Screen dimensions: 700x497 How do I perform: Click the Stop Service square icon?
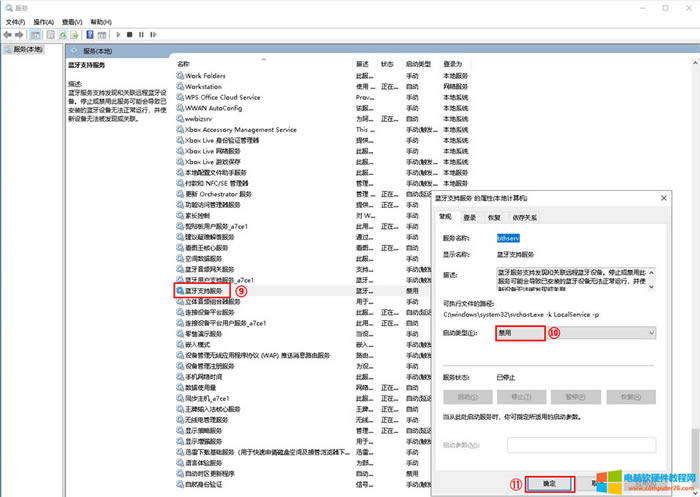[127, 34]
